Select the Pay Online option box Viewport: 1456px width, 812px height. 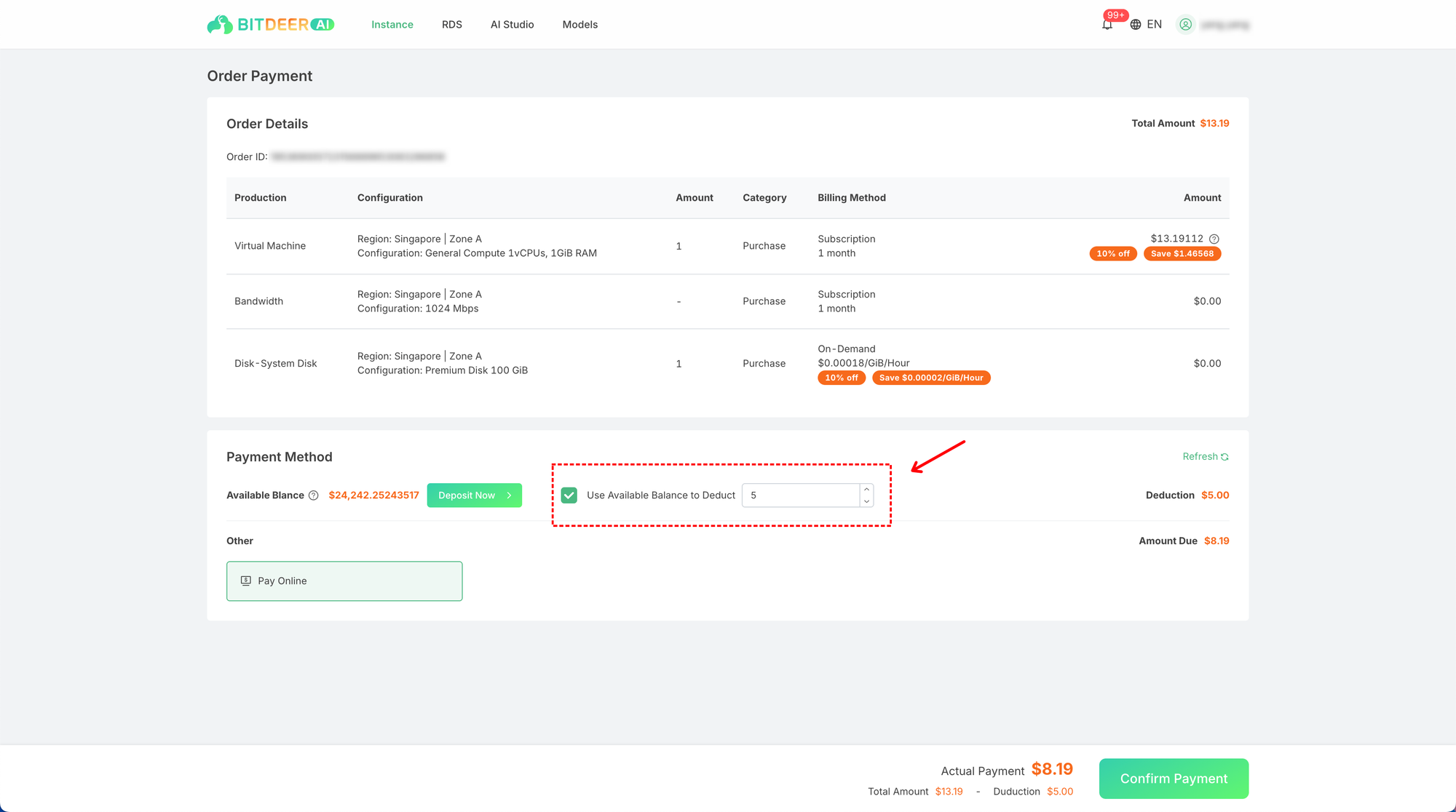344,581
